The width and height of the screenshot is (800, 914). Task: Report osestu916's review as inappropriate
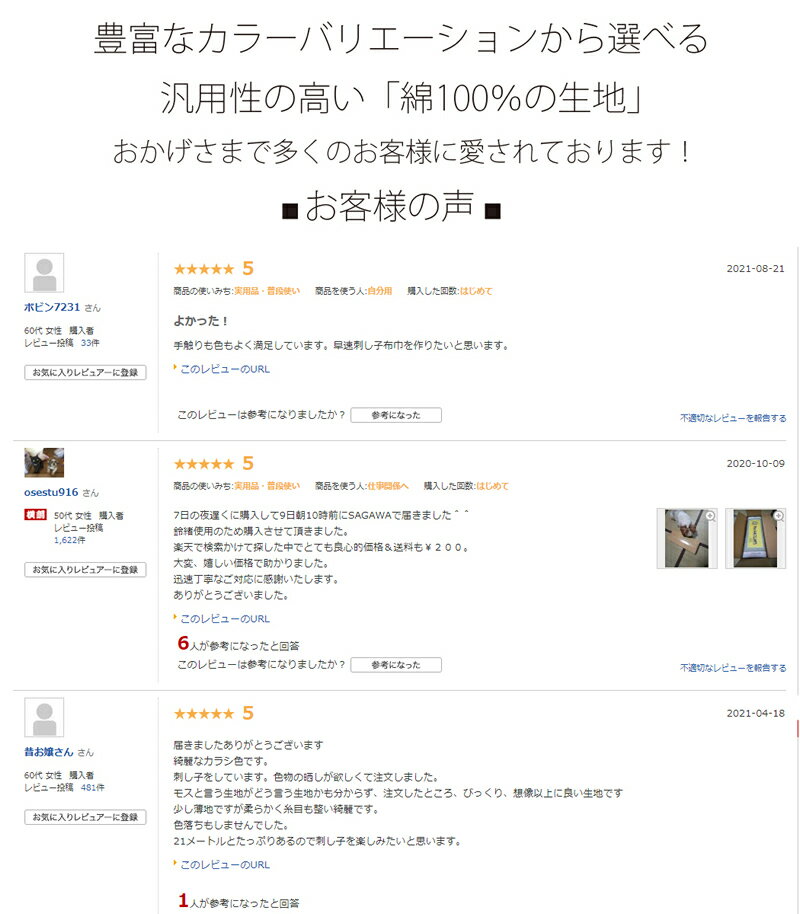pos(733,667)
